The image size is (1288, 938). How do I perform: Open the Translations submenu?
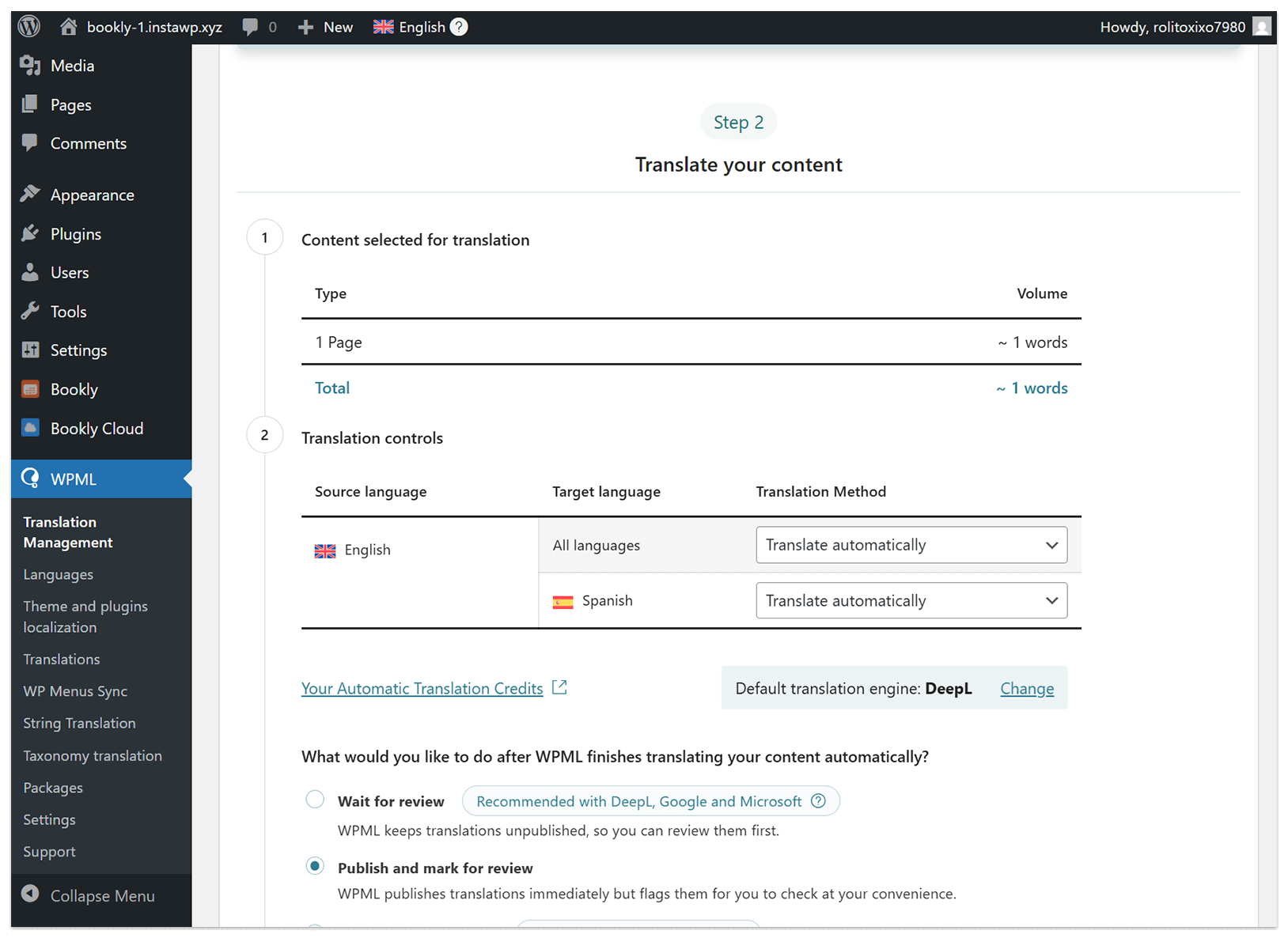(62, 659)
